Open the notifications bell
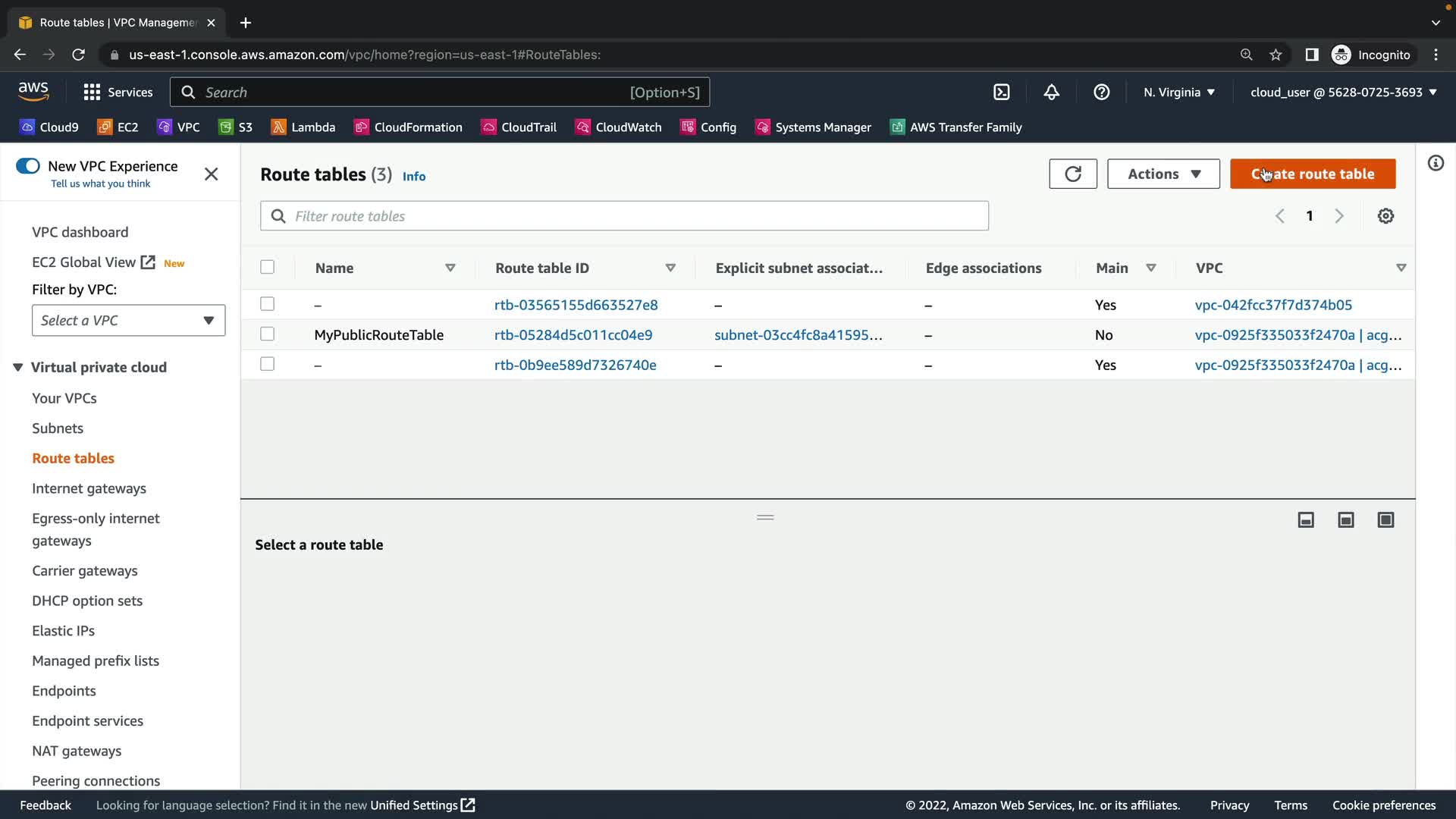Screen dimensions: 1456x819 [x=1051, y=93]
